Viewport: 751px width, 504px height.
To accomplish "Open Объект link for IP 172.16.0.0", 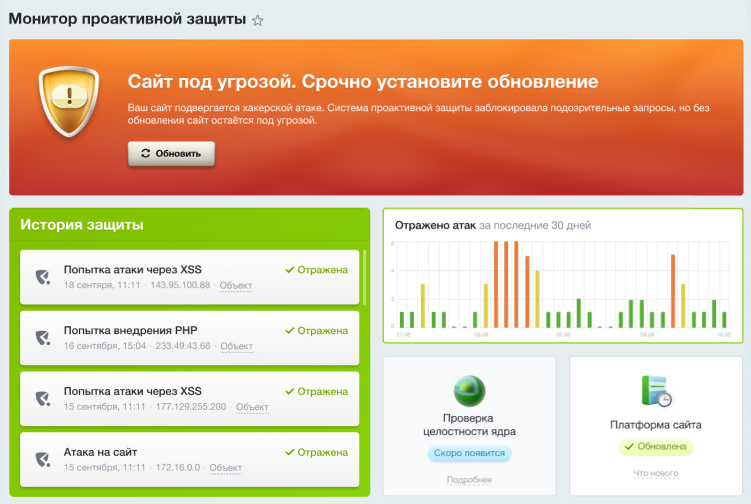I will tap(226, 468).
